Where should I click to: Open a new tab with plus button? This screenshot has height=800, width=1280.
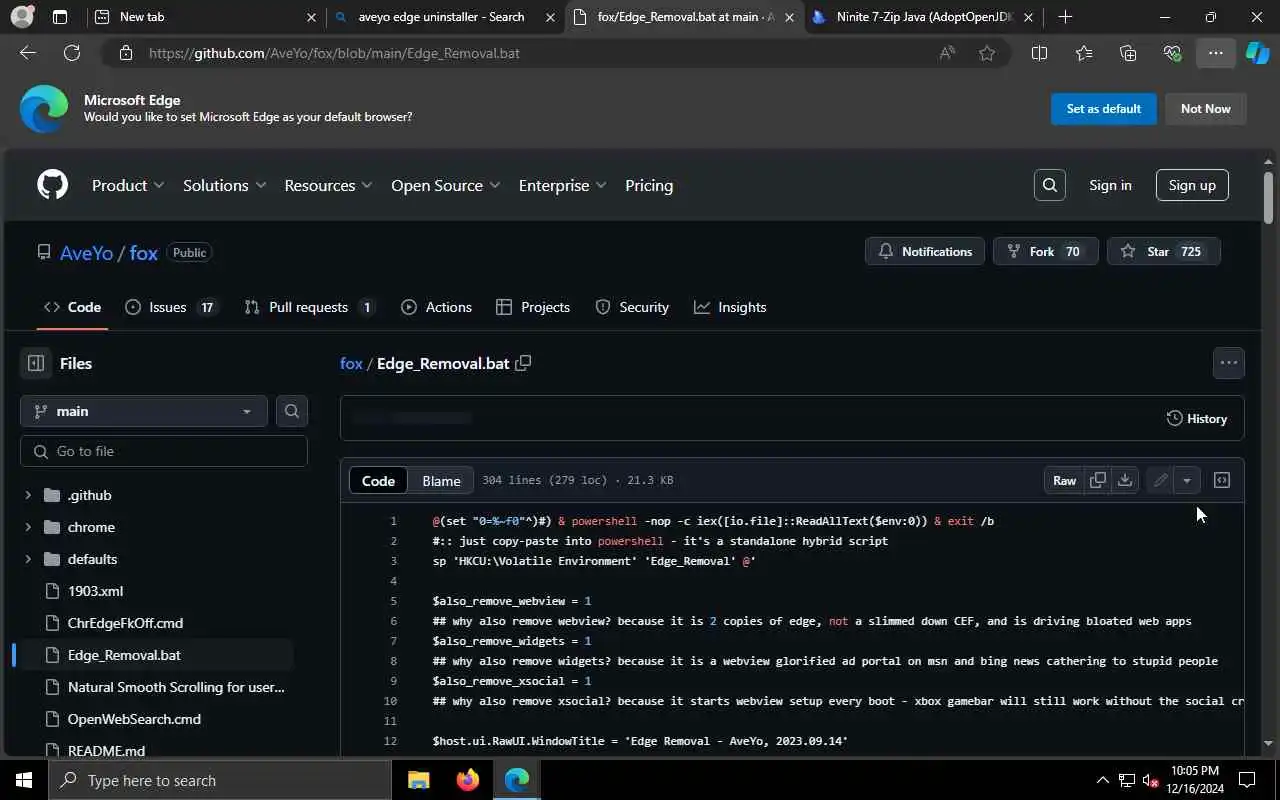coord(1065,17)
